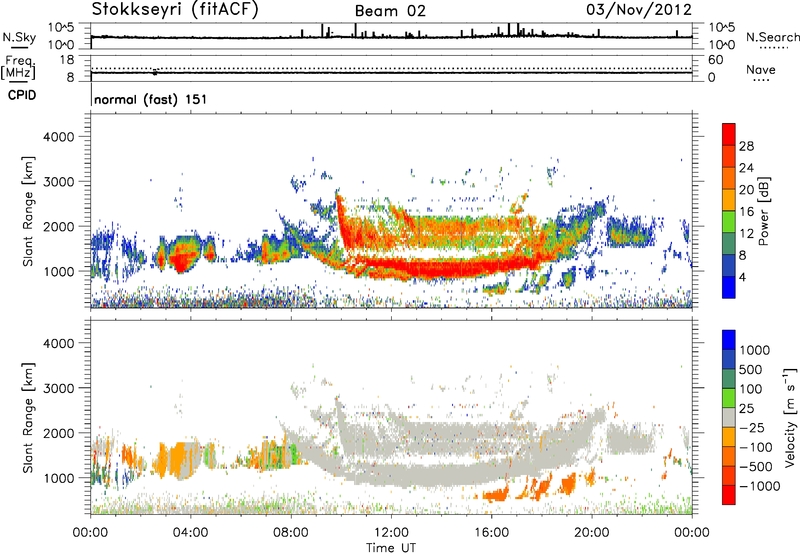
Task: Click the 4000 tick on the power panel
Action: [x=58, y=137]
